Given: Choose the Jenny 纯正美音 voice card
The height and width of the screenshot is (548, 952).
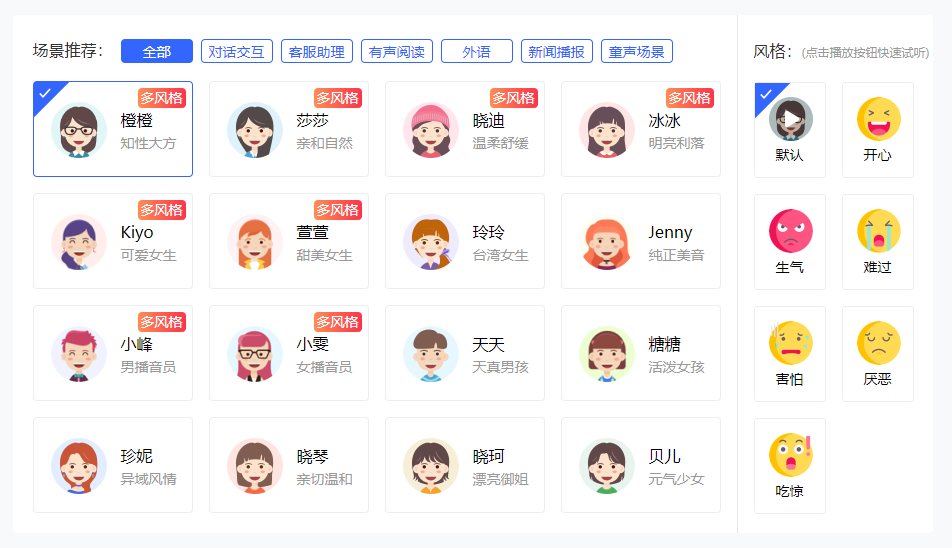Looking at the screenshot, I should (641, 242).
